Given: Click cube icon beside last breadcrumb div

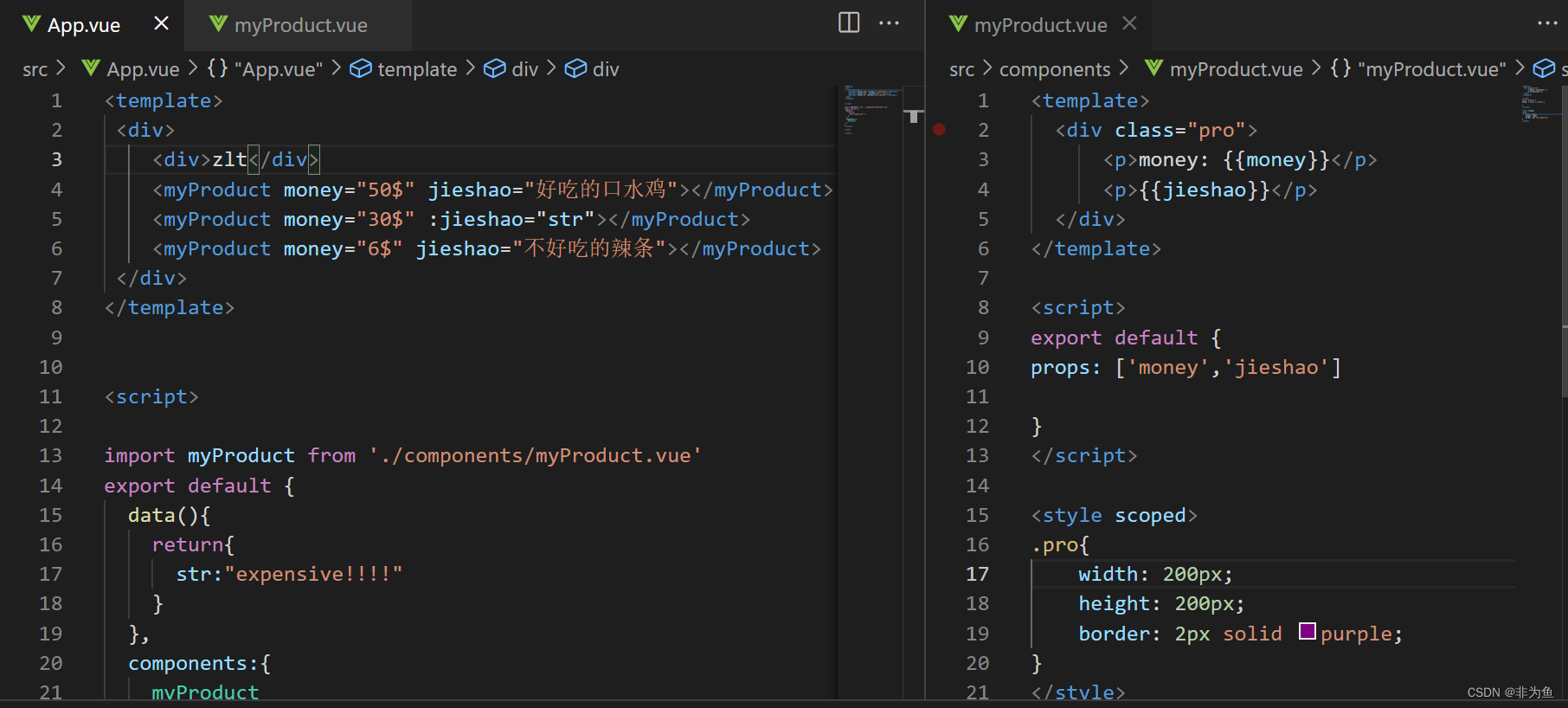Looking at the screenshot, I should 575,68.
